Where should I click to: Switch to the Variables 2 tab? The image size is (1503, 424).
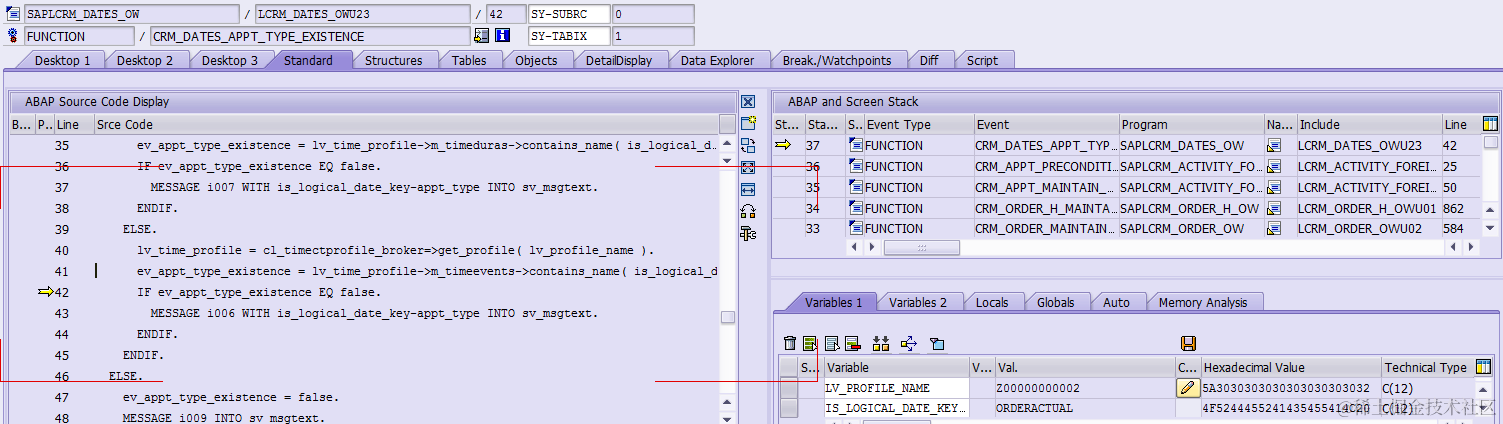pos(918,302)
